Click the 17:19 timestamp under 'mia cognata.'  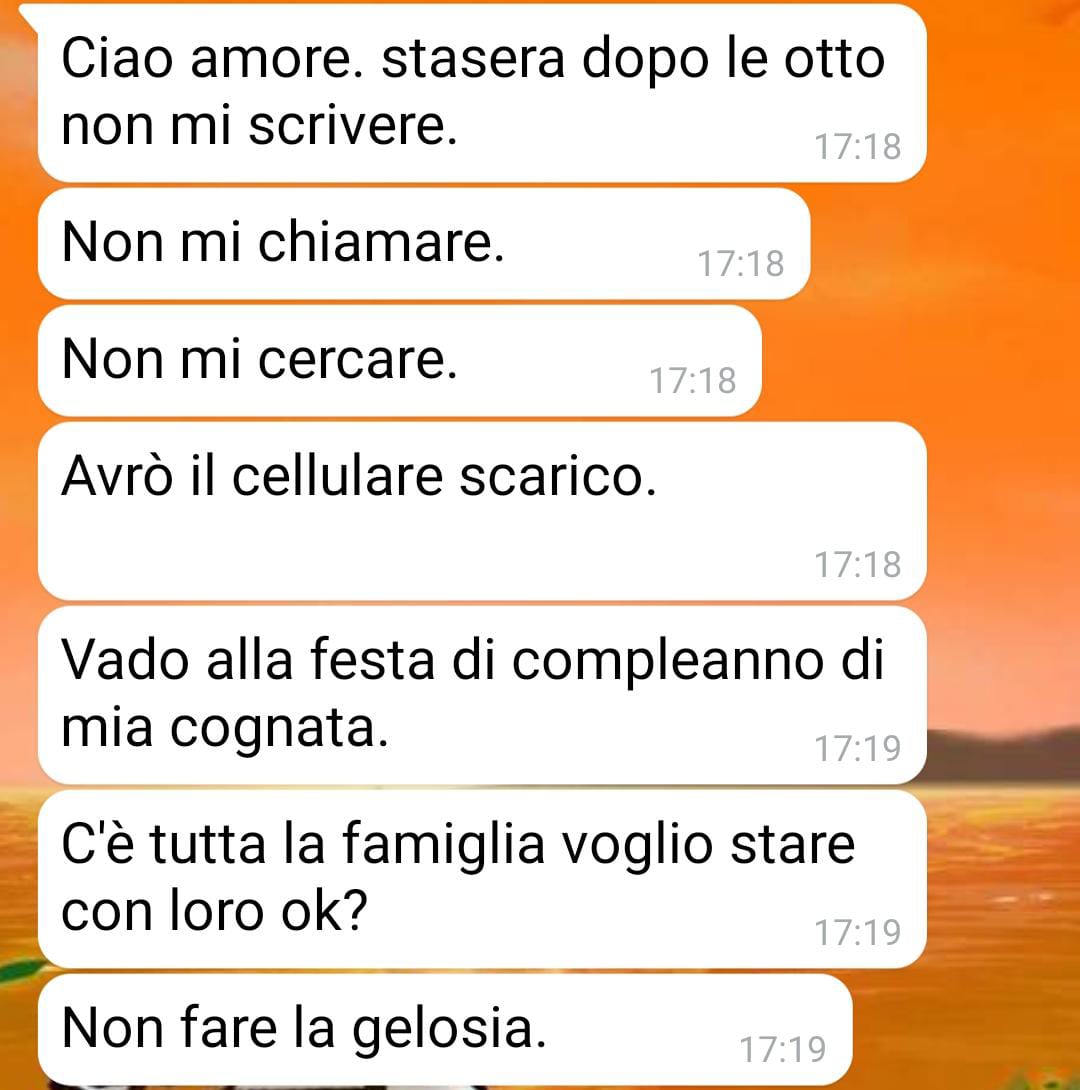858,749
